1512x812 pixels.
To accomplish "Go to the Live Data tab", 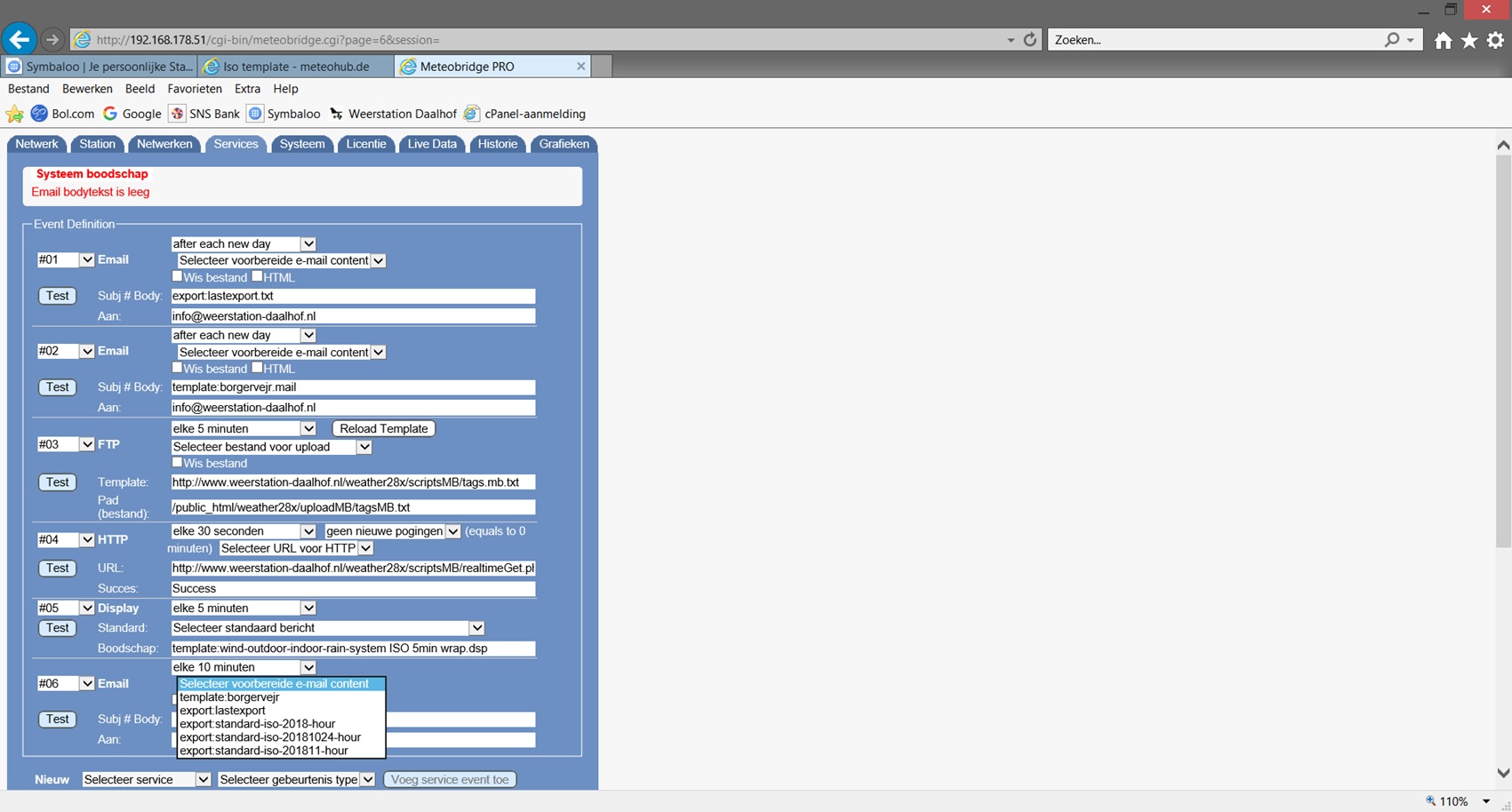I will (432, 144).
